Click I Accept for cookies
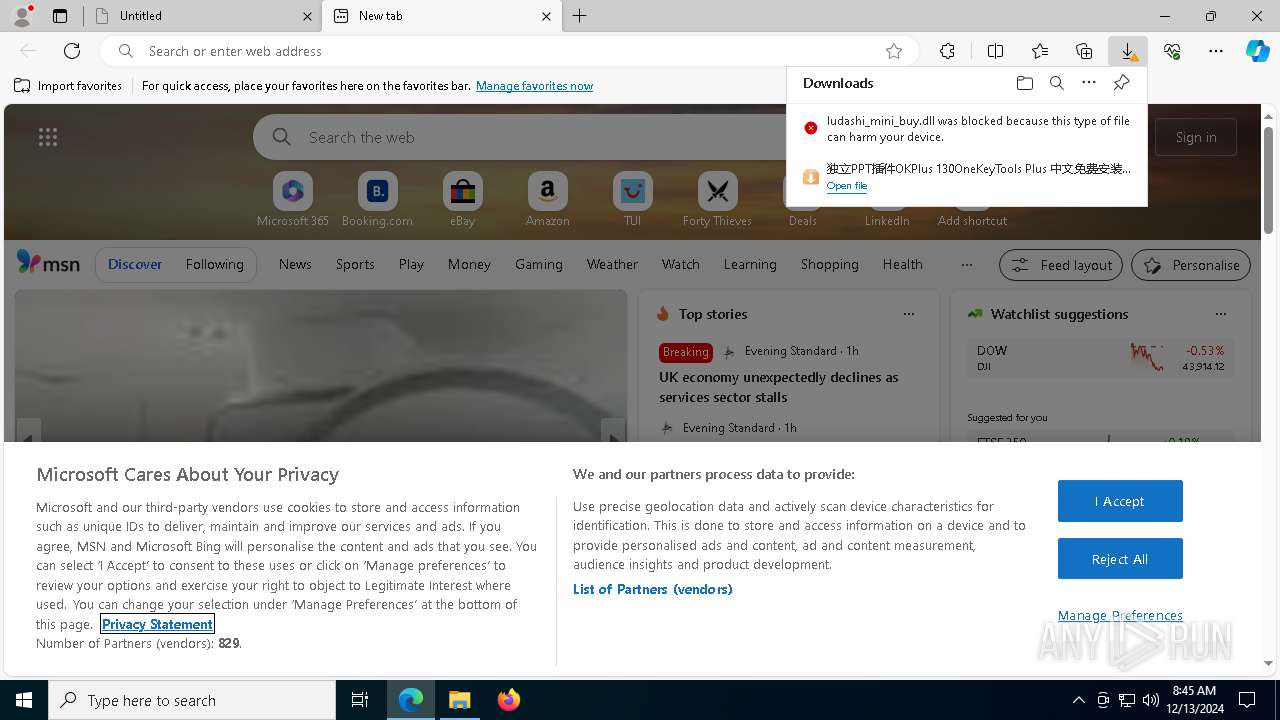This screenshot has width=1280, height=720. click(1120, 501)
